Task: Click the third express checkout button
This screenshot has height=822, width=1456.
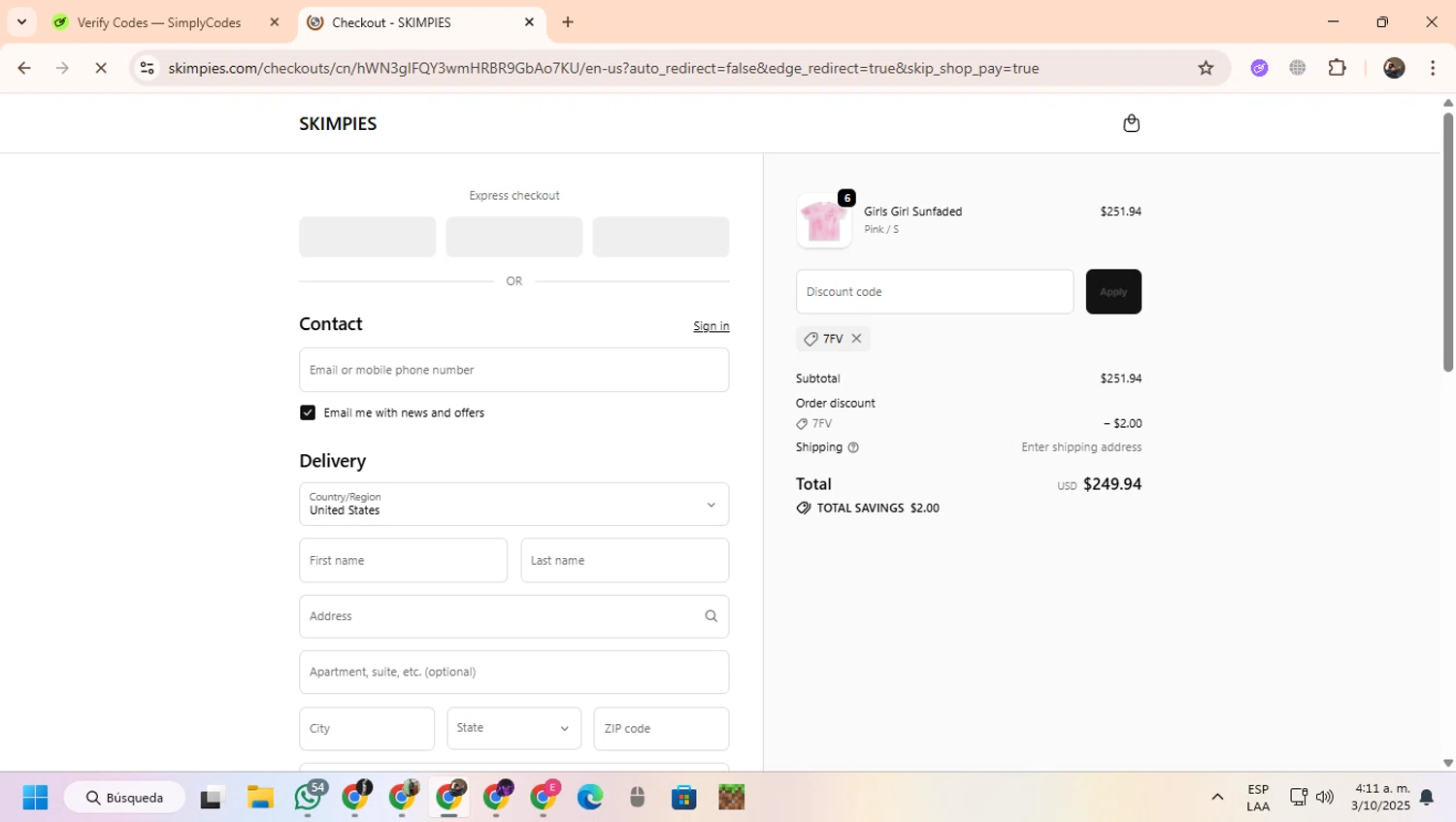Action: coord(661,237)
